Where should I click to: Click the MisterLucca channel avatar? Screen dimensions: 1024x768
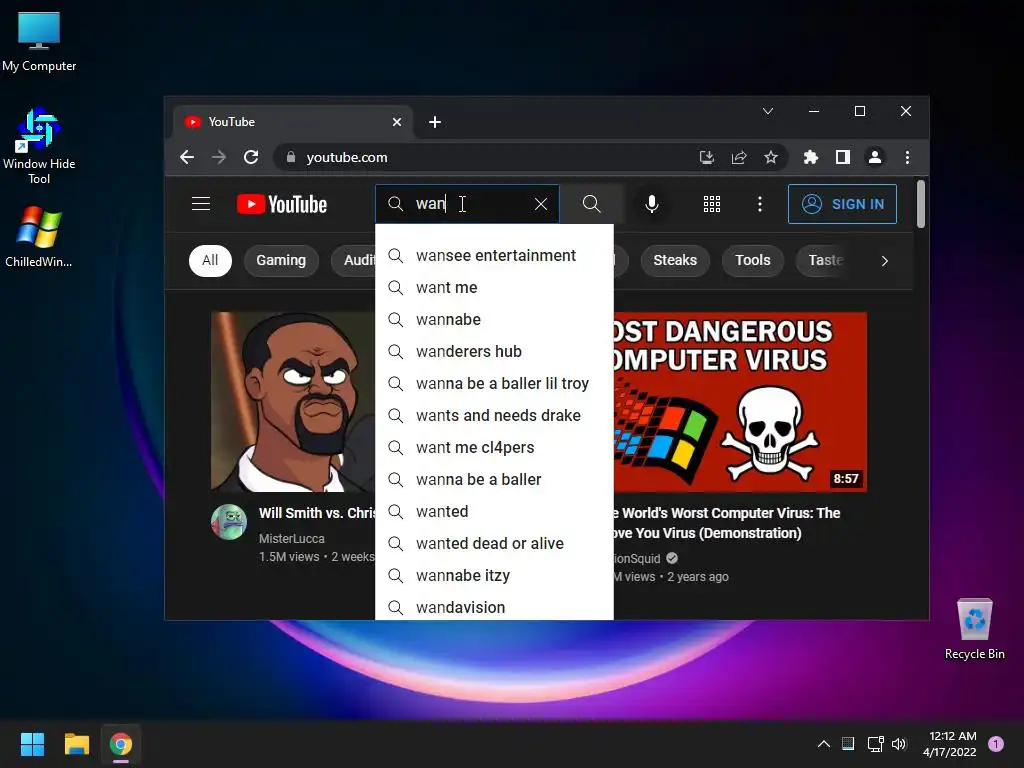tap(229, 522)
